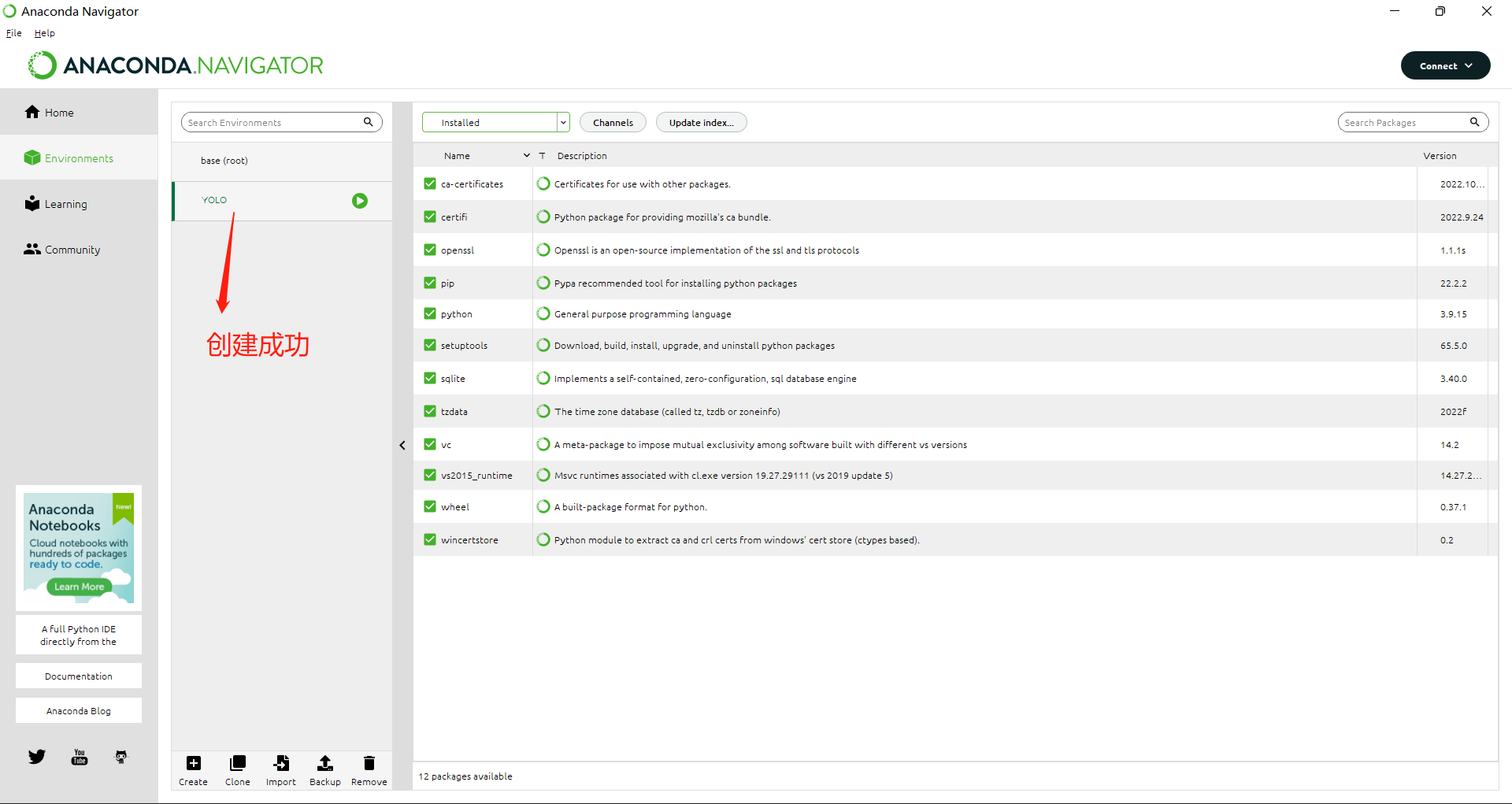Uncheck the wincertstore package checkbox
The height and width of the screenshot is (804, 1512).
coord(430,539)
